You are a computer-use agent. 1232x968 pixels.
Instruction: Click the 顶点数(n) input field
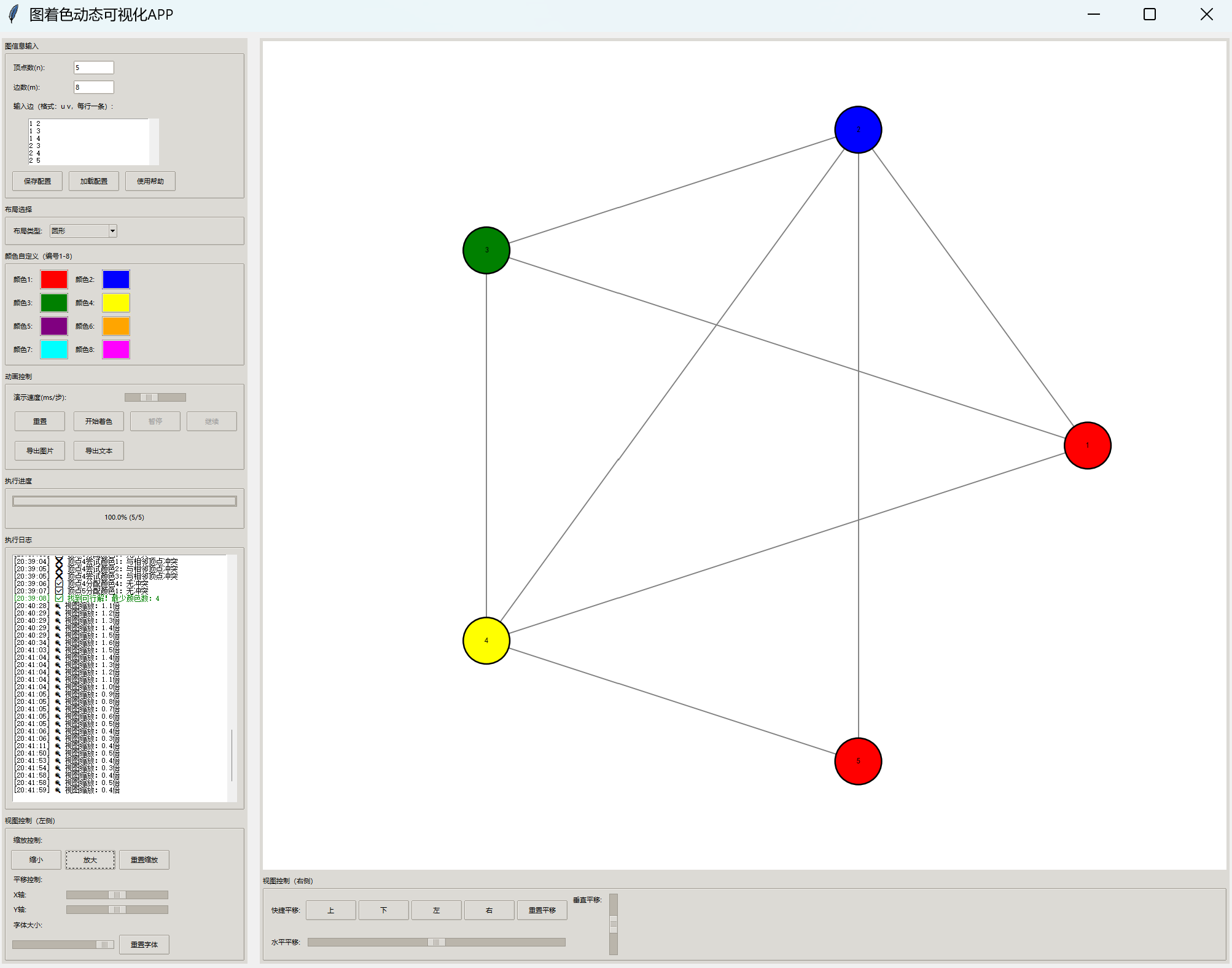93,68
